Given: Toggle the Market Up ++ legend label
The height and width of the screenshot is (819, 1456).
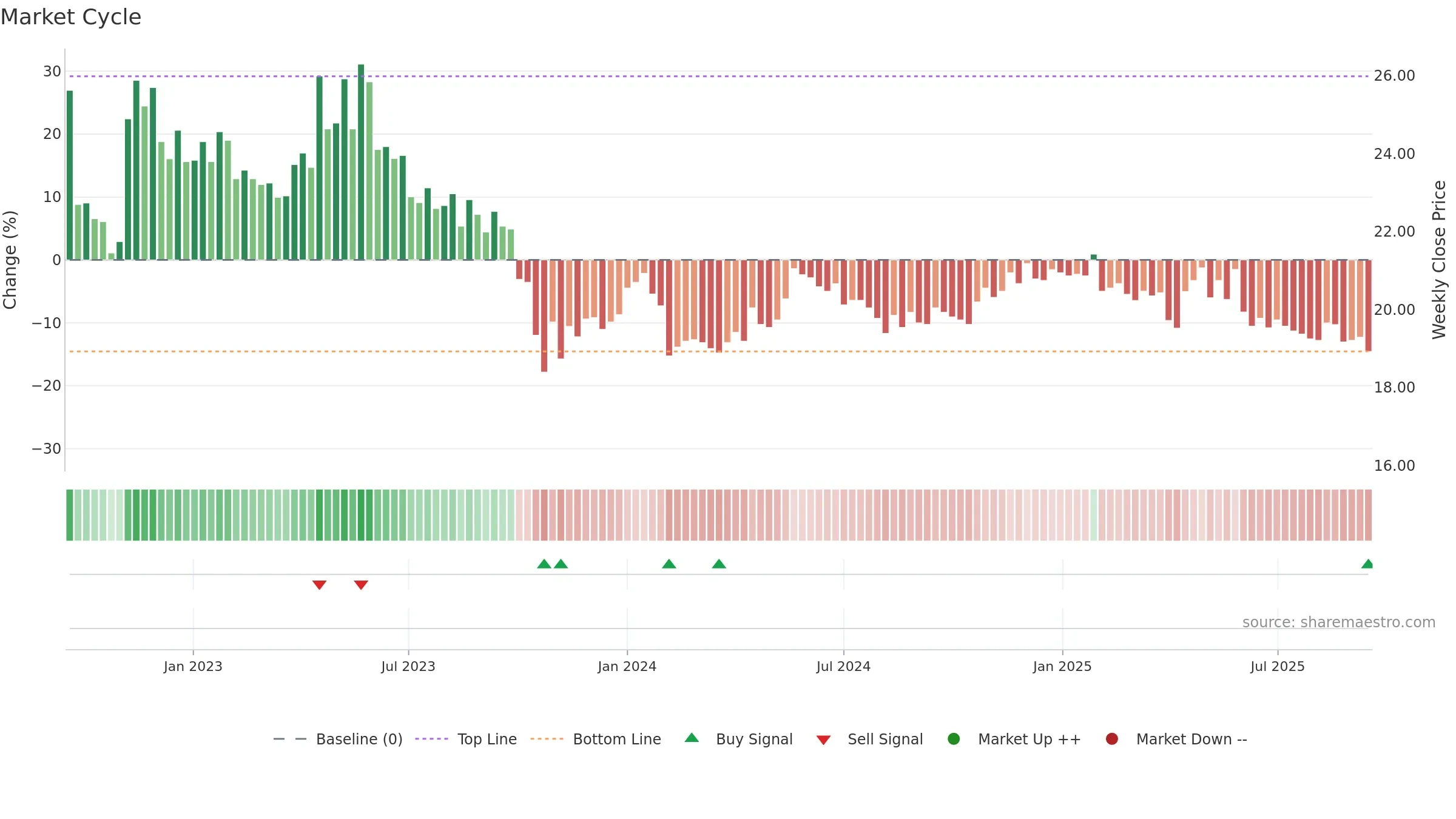Looking at the screenshot, I should coord(1030,739).
